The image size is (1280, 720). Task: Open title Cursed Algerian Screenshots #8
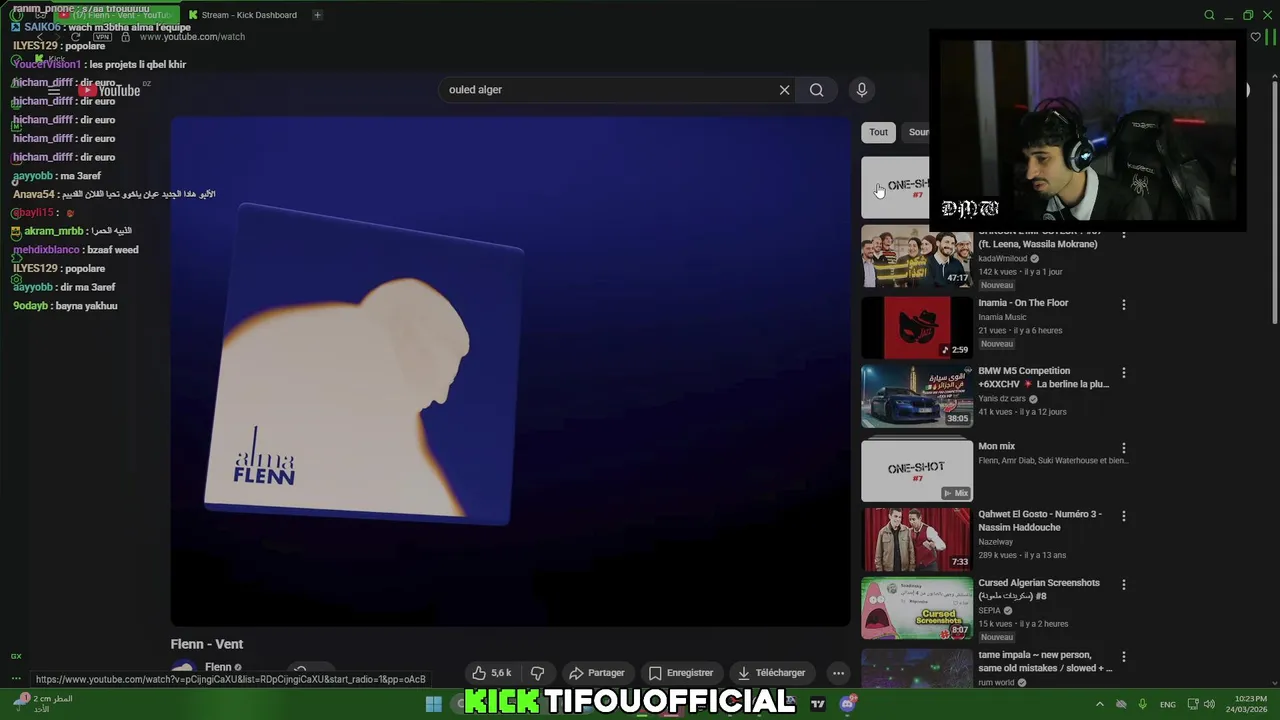(1039, 589)
